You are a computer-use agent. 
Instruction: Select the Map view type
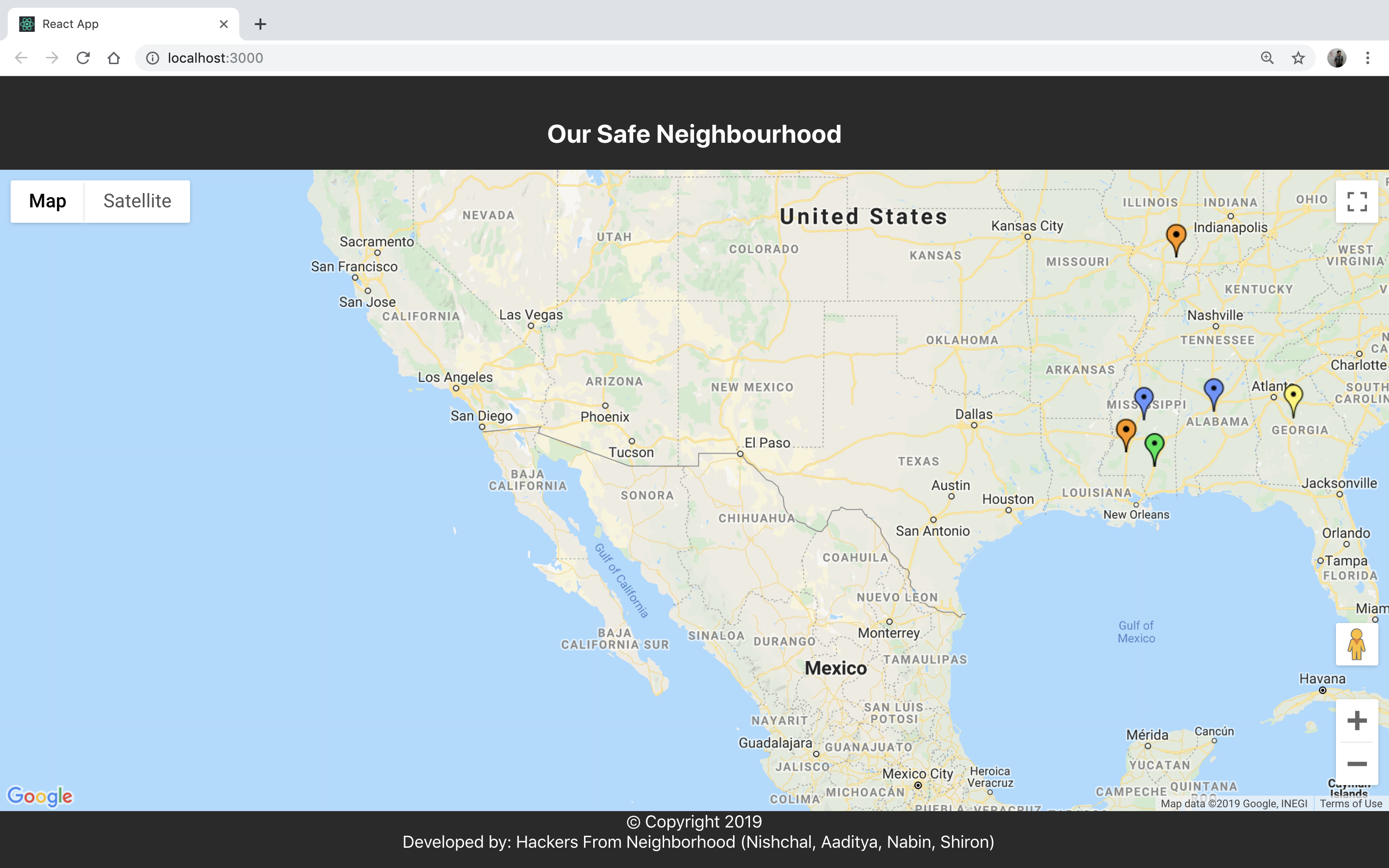48,201
